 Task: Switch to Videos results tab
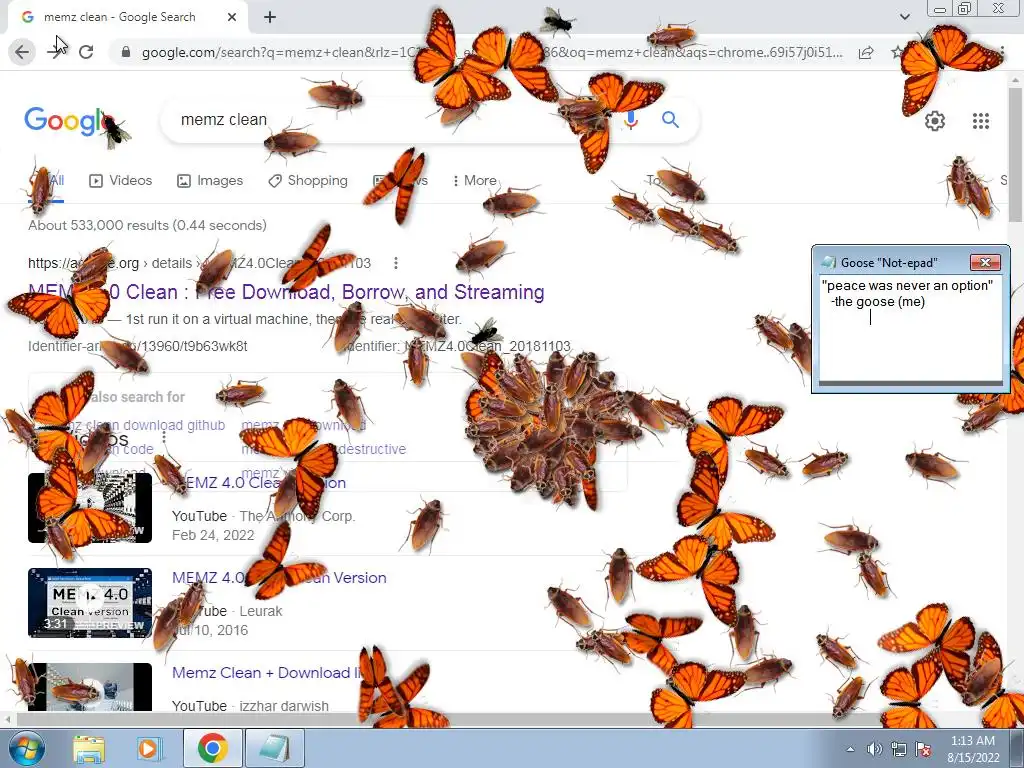[x=121, y=181]
